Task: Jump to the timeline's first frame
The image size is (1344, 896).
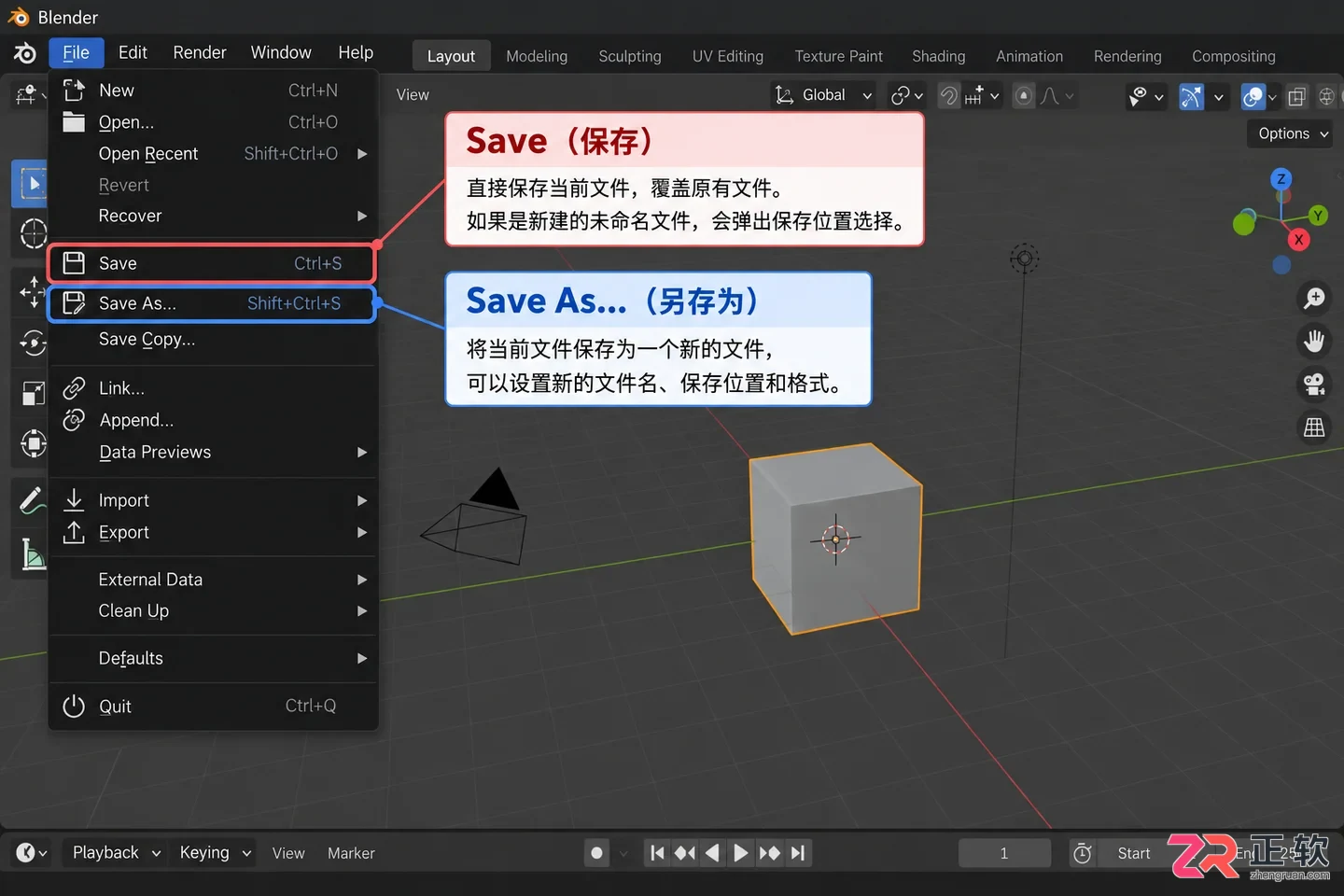Action: 657,853
